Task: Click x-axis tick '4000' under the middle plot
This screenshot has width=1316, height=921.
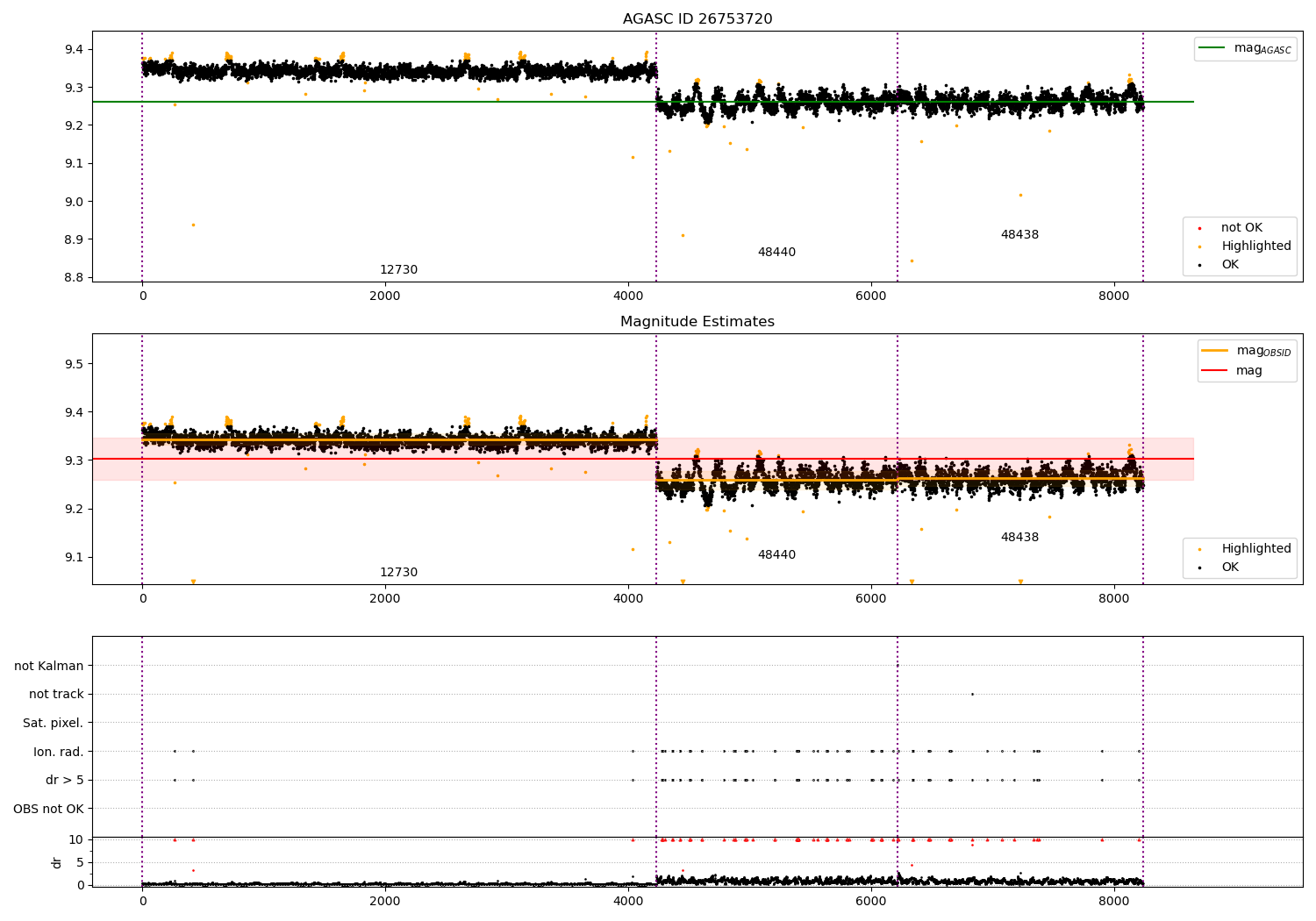Action: 628,599
